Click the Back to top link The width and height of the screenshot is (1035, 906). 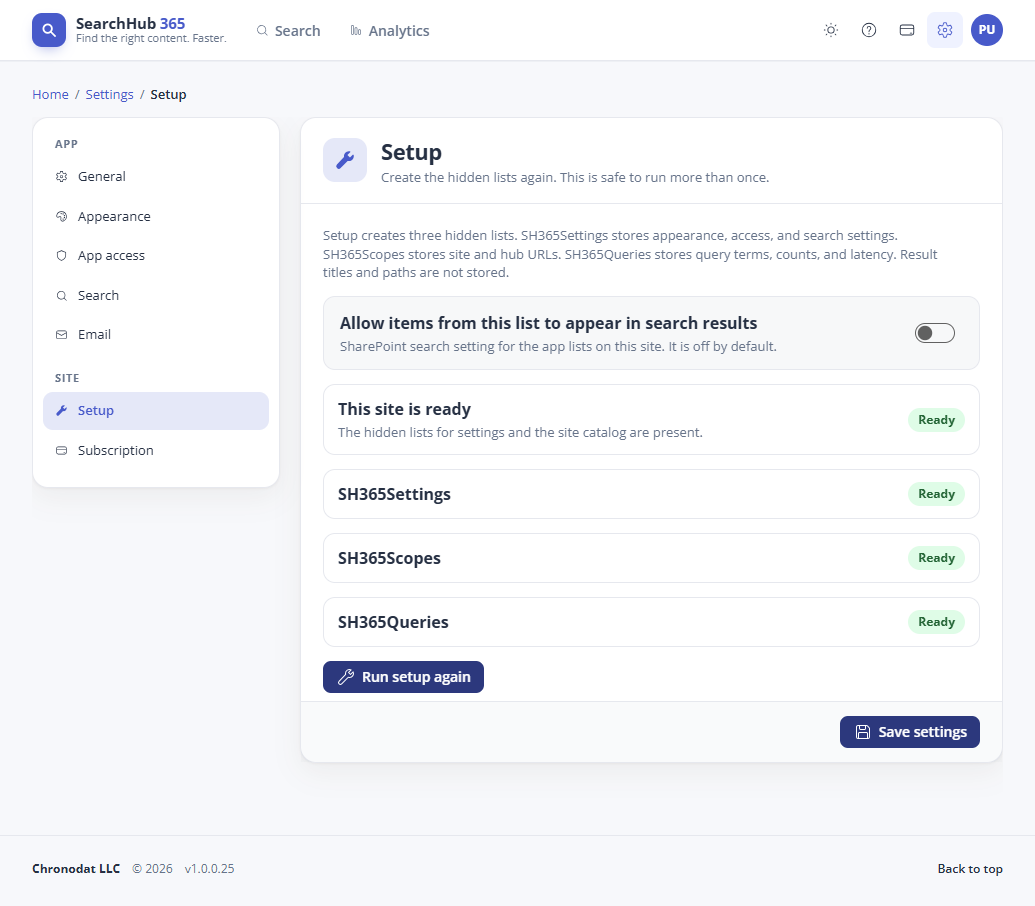970,868
